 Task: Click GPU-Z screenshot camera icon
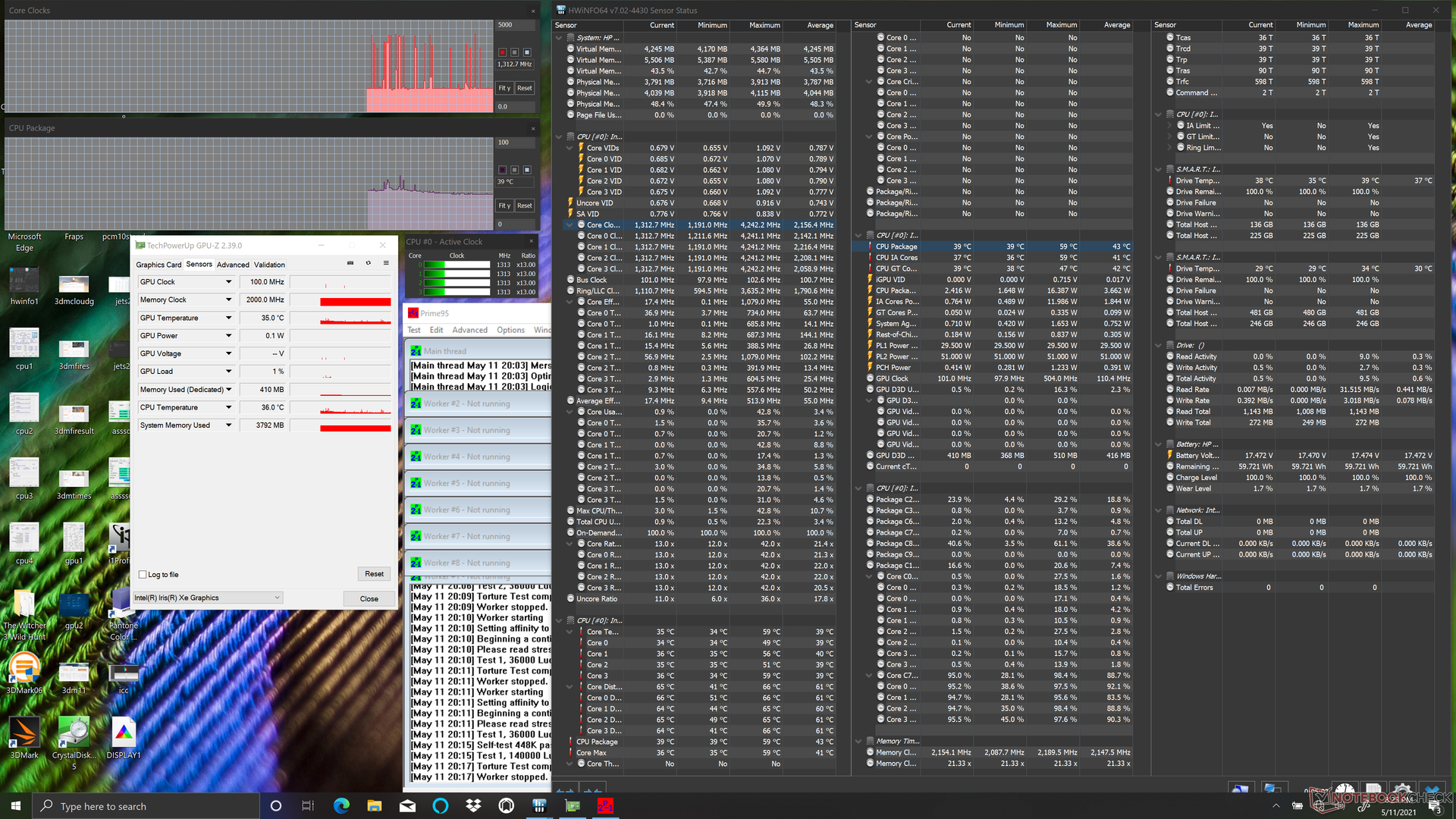coord(350,263)
